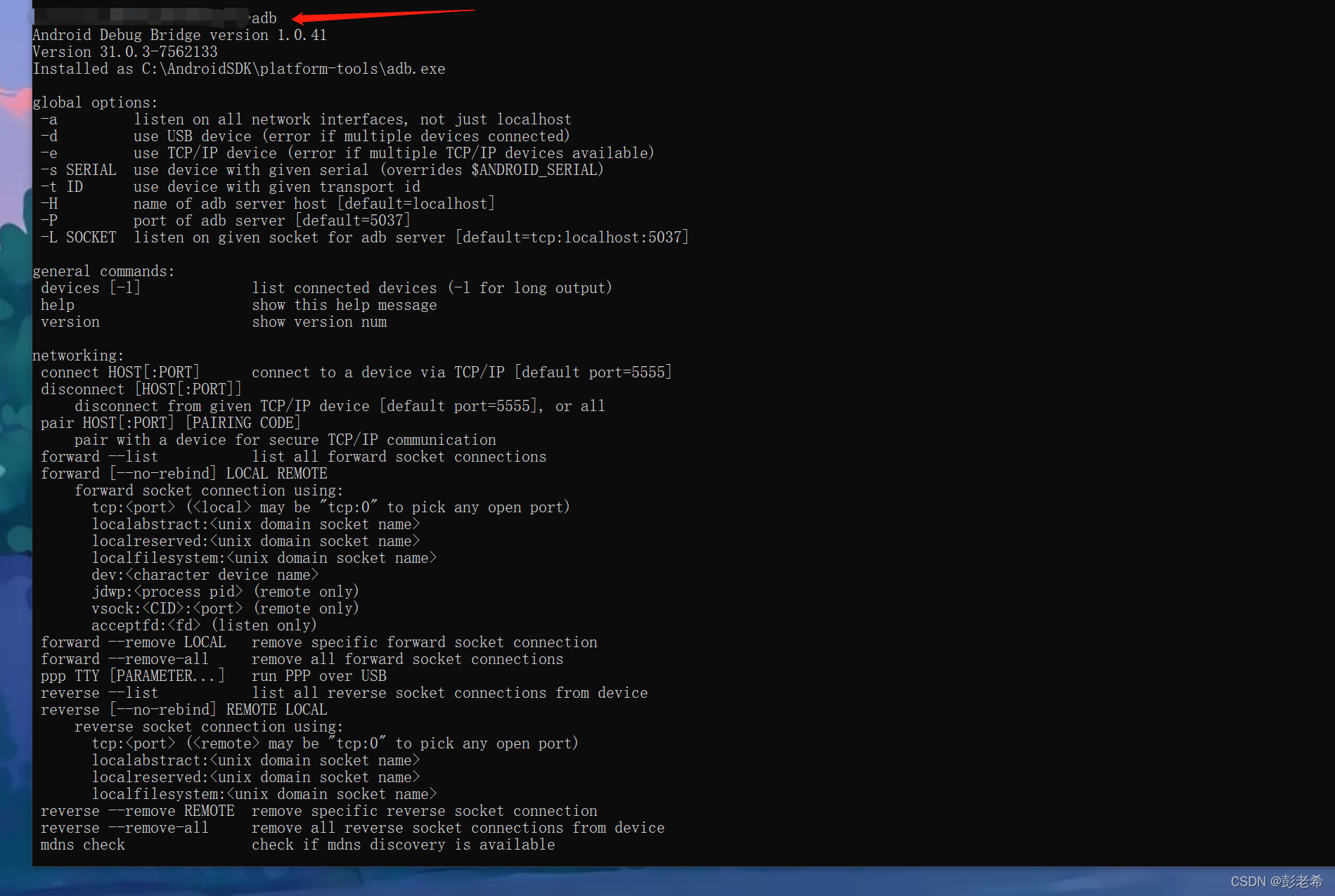Screen dimensions: 1335x896
Task: Click the 'reverse [--no-rebind] REMOTE LOCAL' line
Action: (x=184, y=710)
